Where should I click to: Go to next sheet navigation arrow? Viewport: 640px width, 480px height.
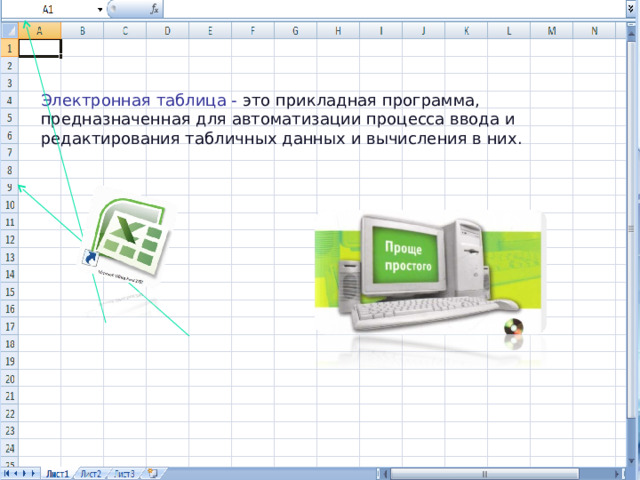point(24,473)
